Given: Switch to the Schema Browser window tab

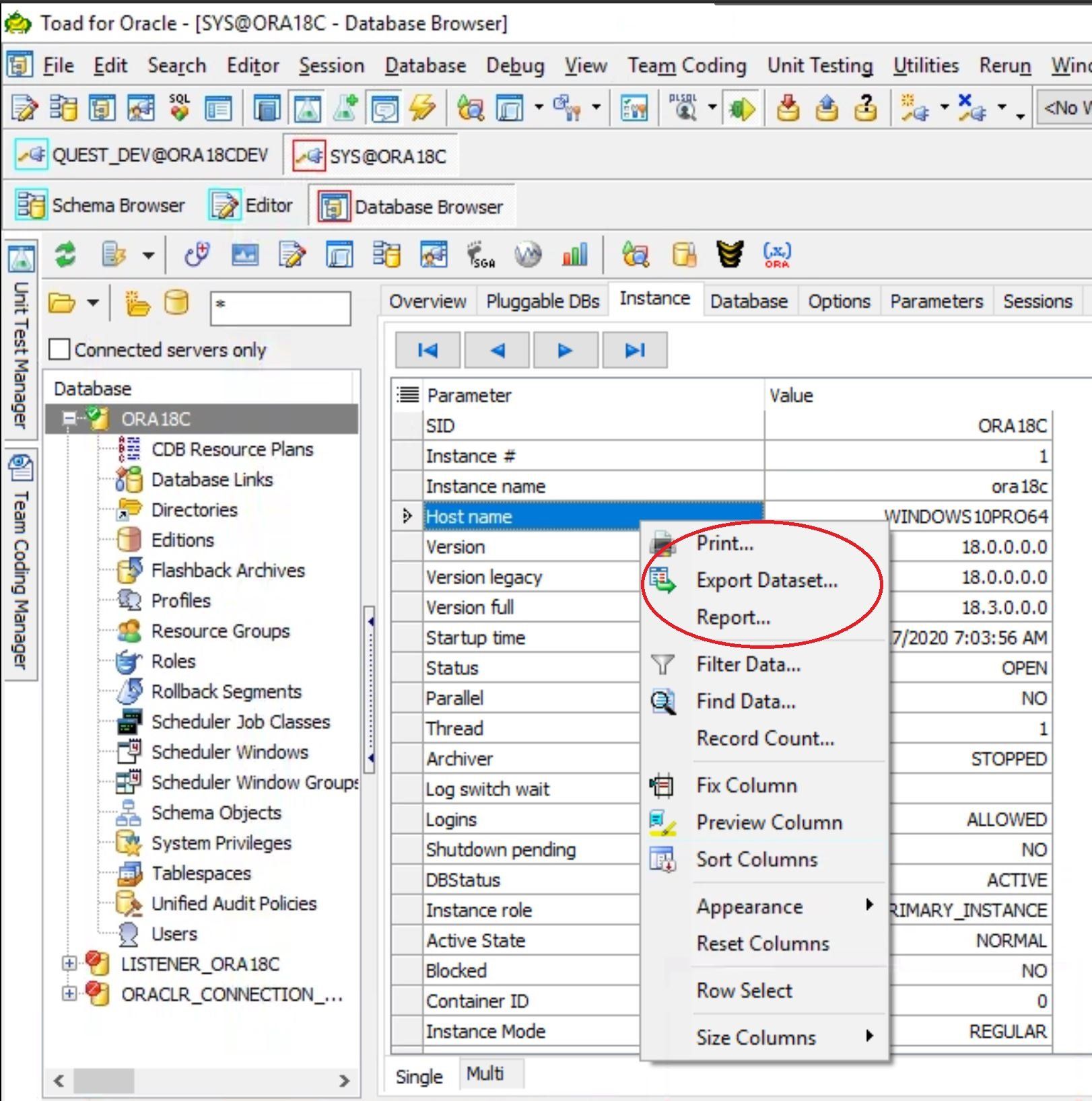Looking at the screenshot, I should click(101, 205).
